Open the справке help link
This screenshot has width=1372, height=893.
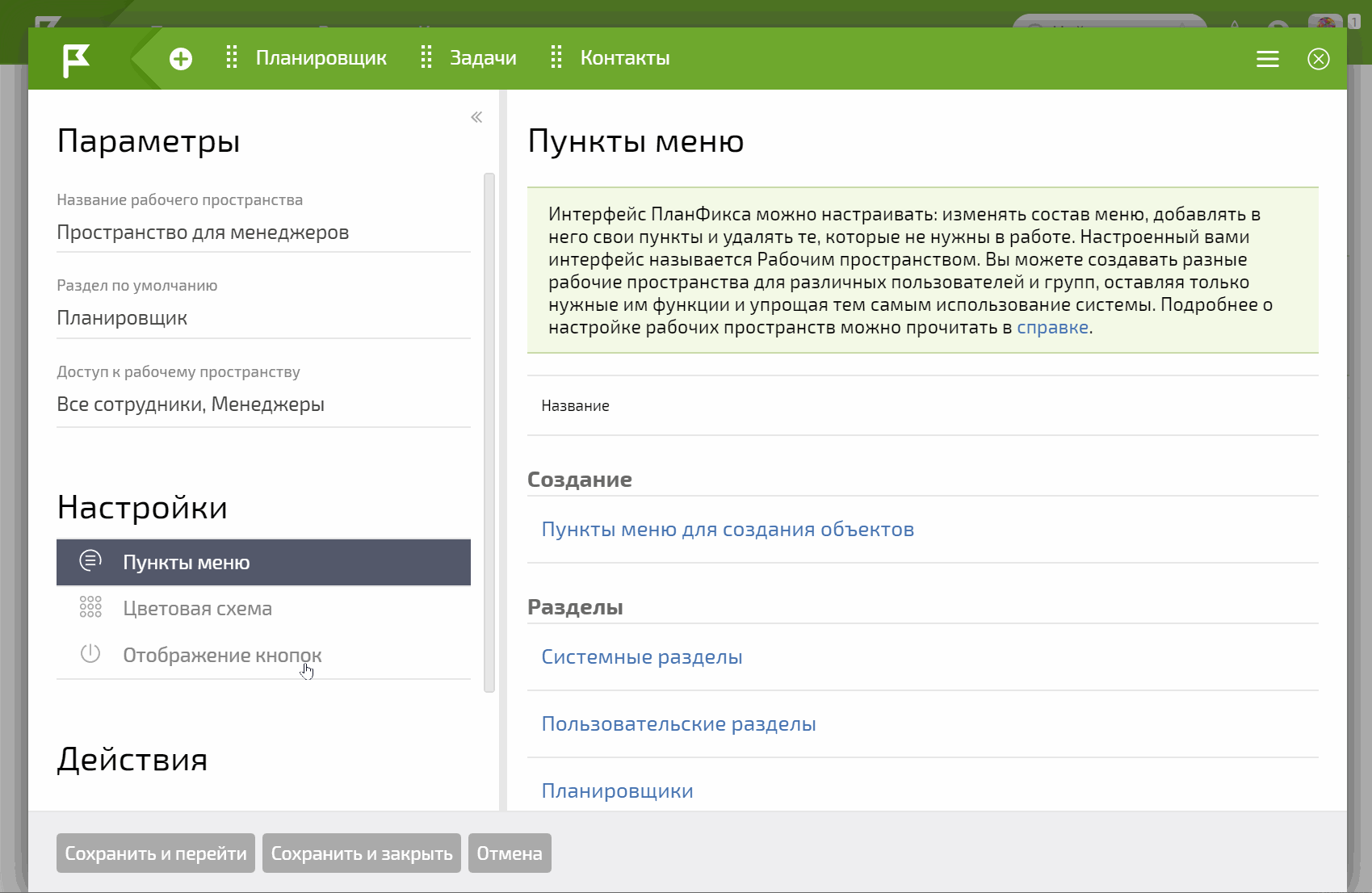[x=1052, y=327]
